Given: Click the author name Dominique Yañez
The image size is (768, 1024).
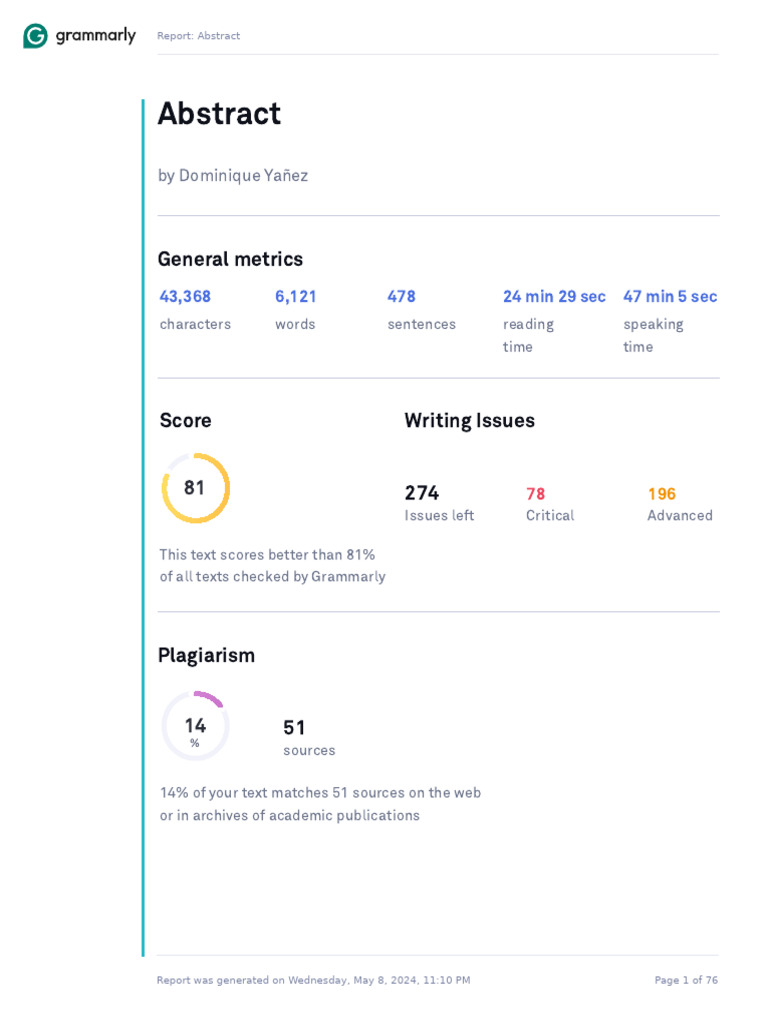Looking at the screenshot, I should (233, 176).
